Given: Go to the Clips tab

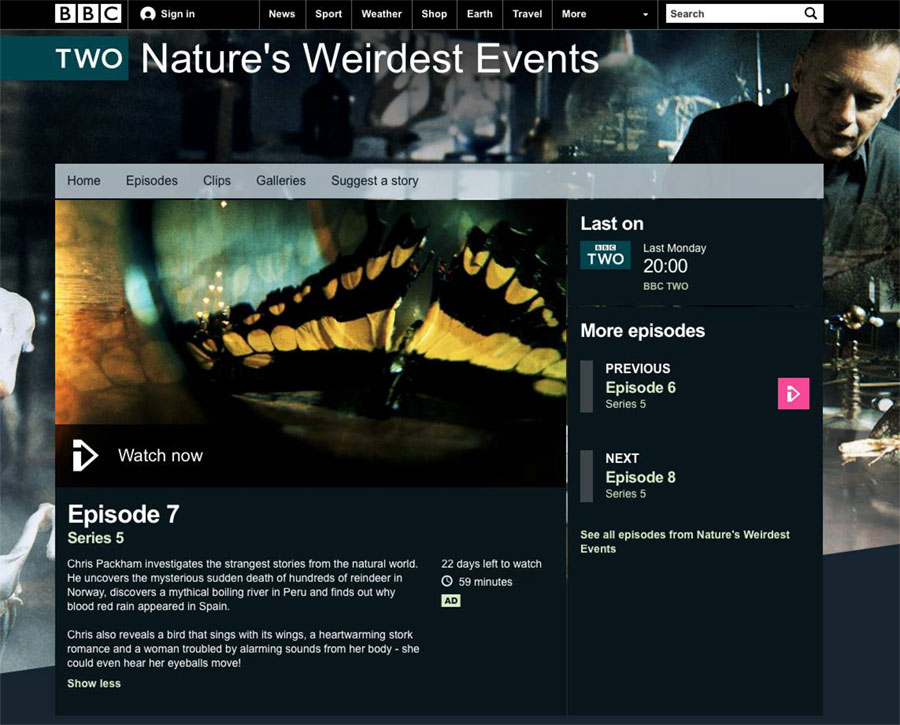Looking at the screenshot, I should coord(216,180).
